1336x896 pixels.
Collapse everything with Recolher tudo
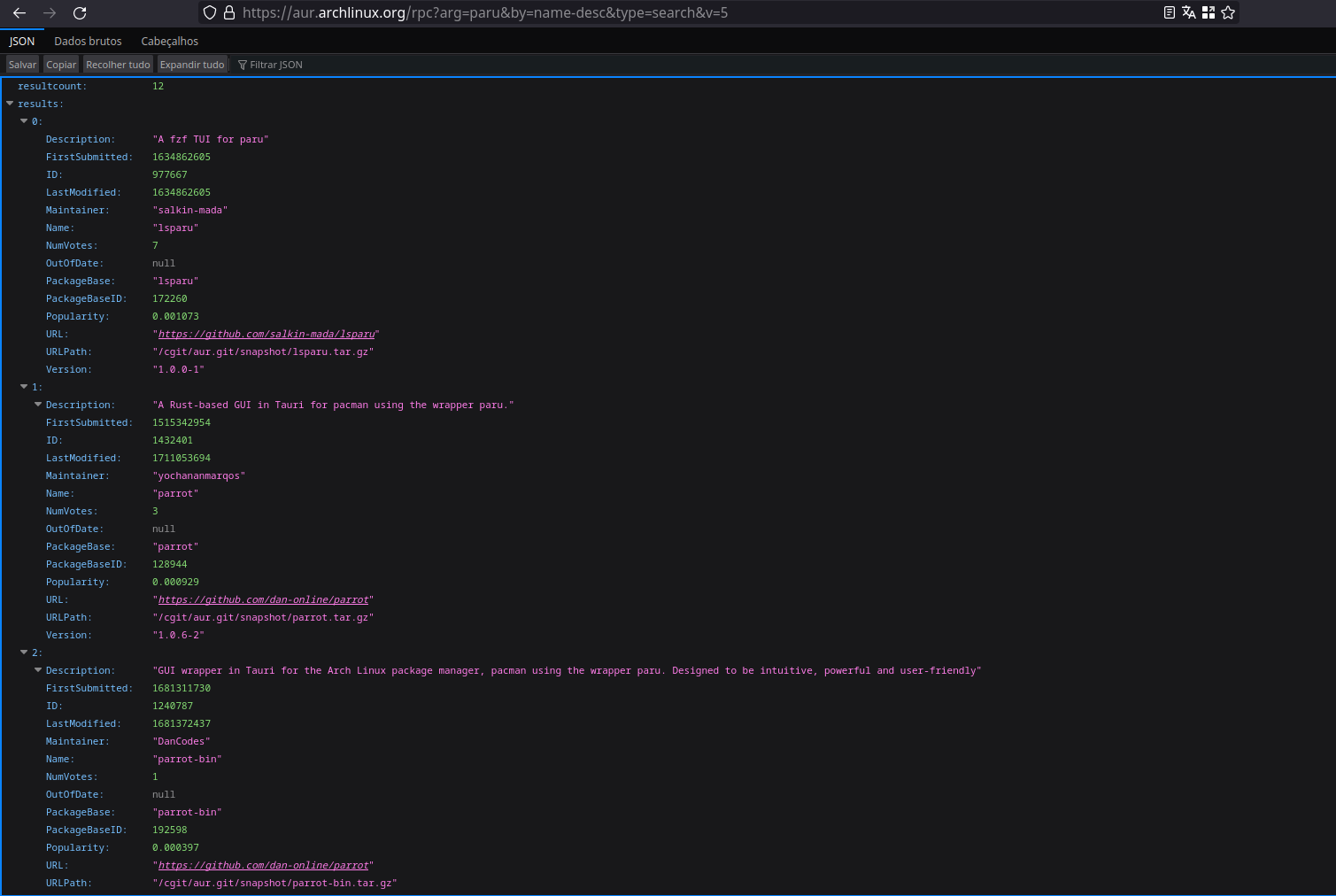pos(118,65)
